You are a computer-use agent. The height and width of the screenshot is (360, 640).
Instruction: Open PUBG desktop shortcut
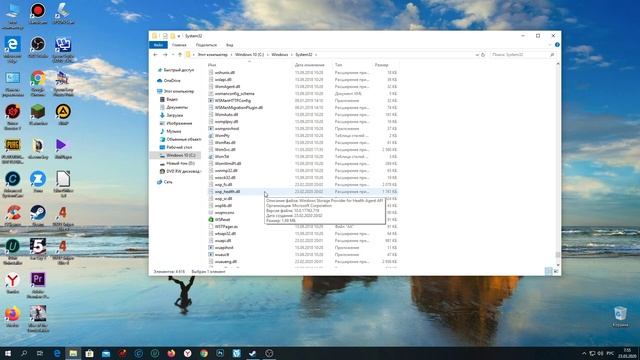pos(13,151)
